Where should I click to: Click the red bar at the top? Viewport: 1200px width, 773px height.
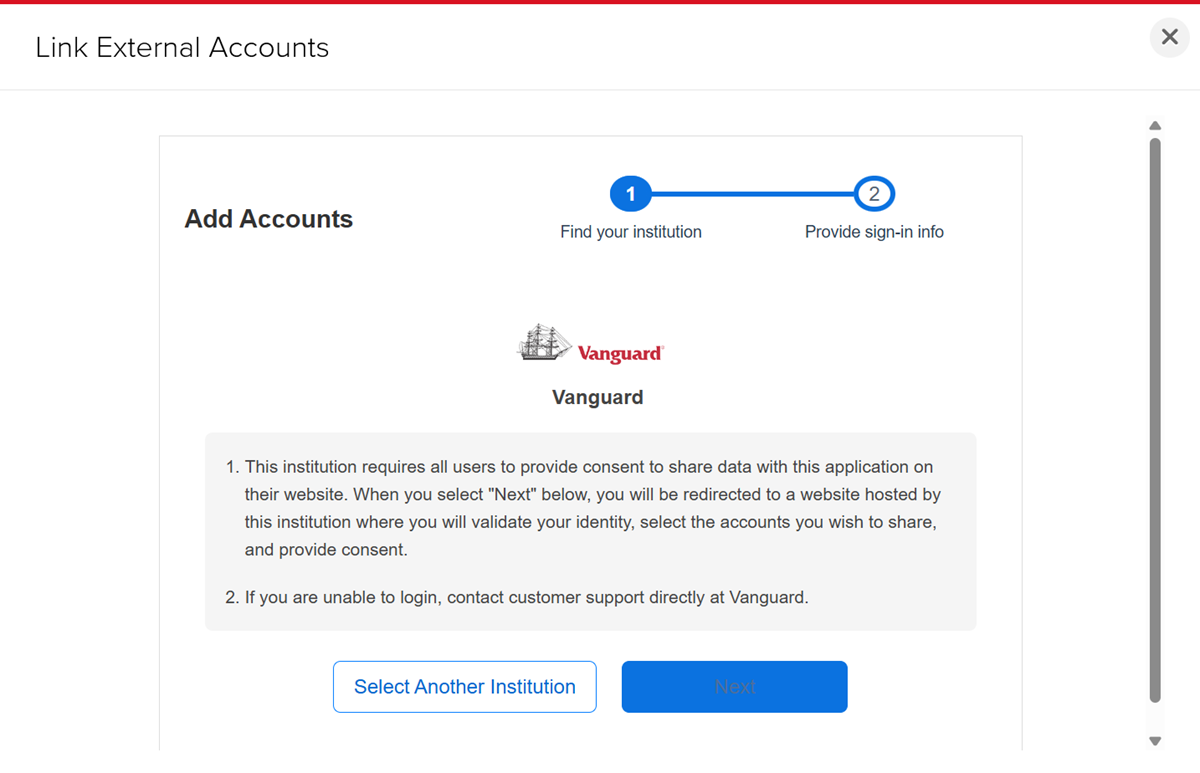(600, 3)
